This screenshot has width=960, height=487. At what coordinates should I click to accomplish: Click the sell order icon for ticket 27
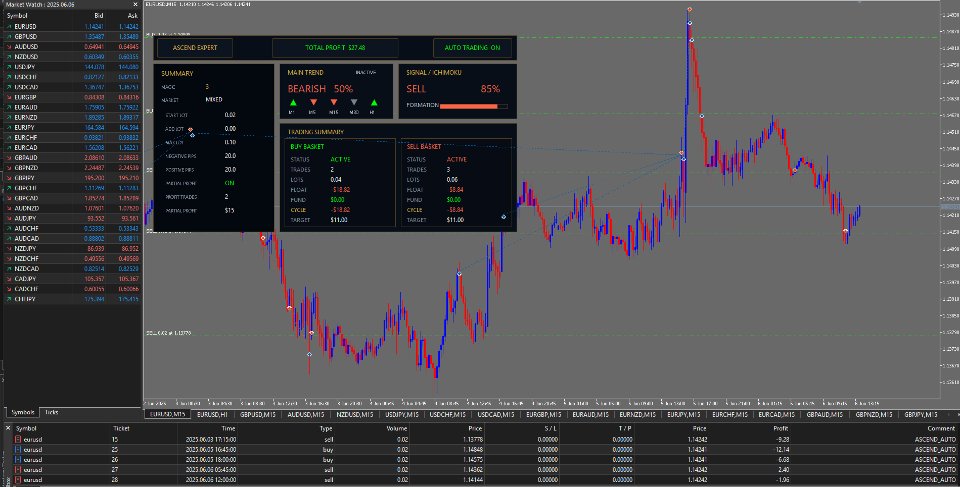coord(18,470)
